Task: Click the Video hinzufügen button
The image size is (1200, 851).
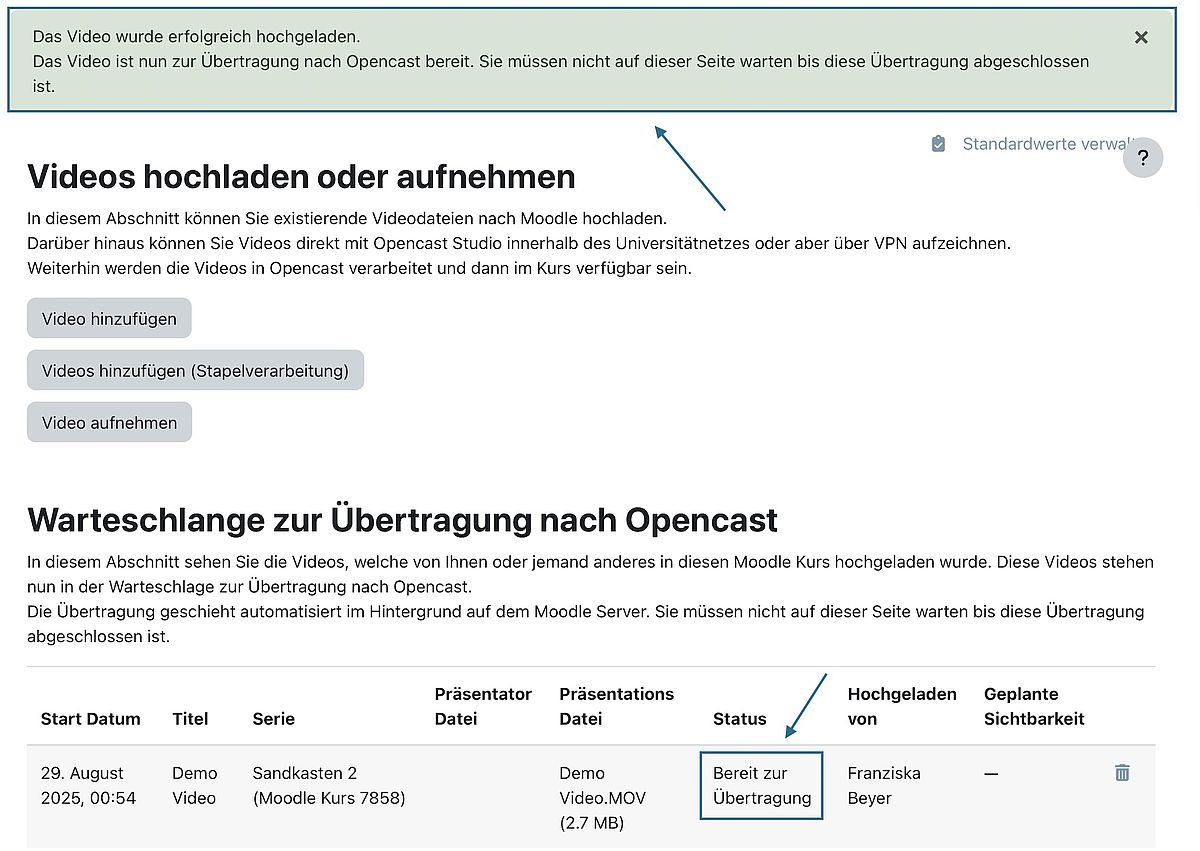Action: [109, 319]
